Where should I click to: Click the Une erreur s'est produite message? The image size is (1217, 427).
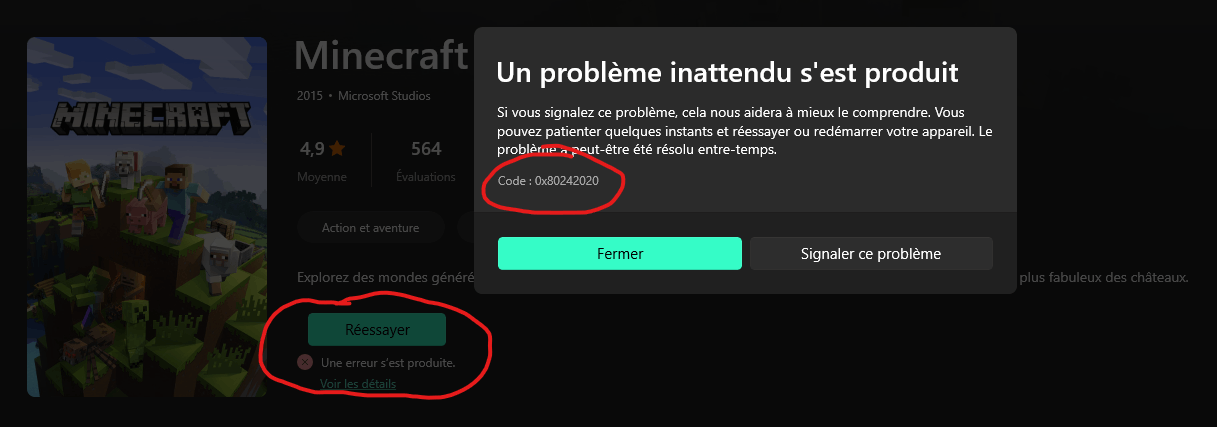[x=388, y=362]
